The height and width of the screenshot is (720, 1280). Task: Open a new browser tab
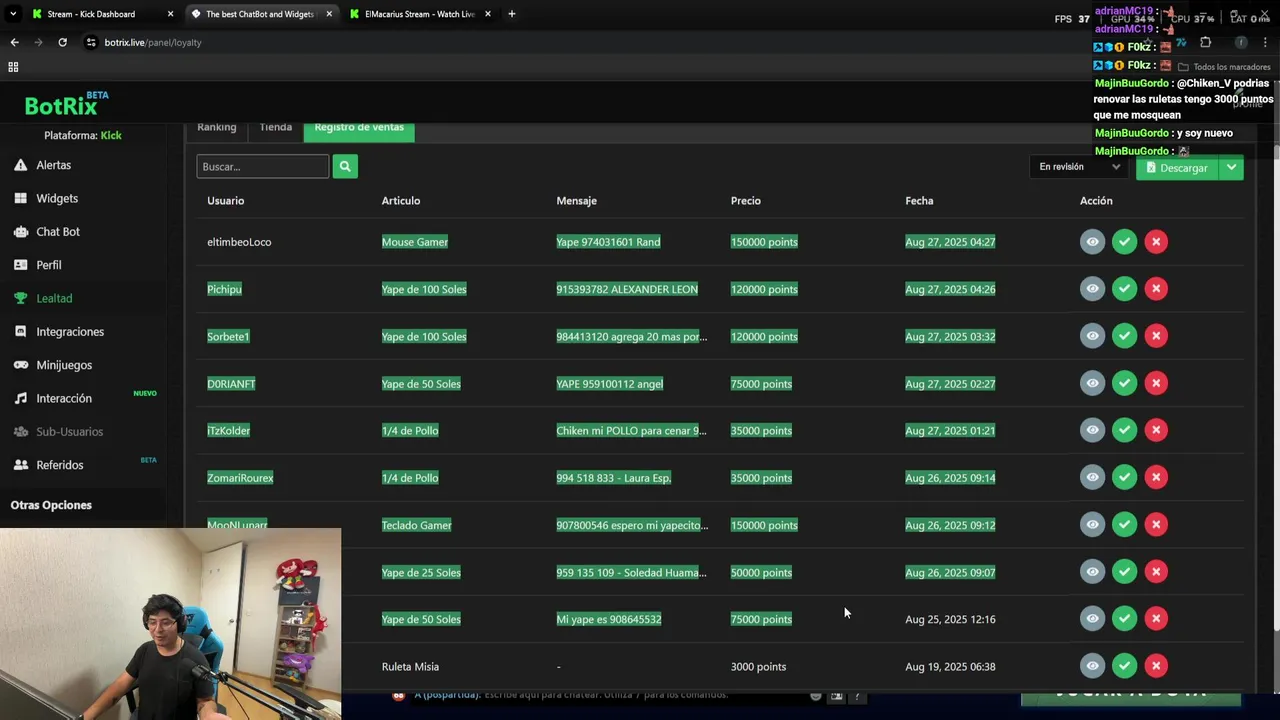pos(511,14)
